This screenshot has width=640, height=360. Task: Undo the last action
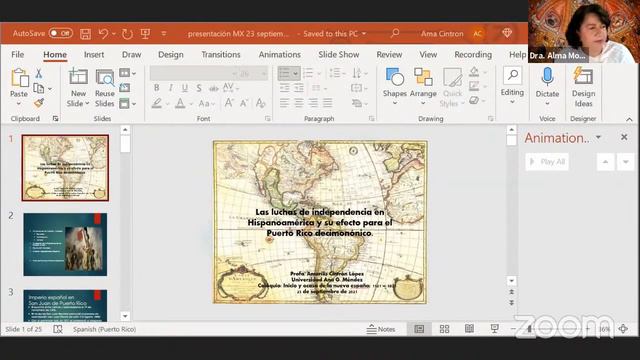[103, 33]
